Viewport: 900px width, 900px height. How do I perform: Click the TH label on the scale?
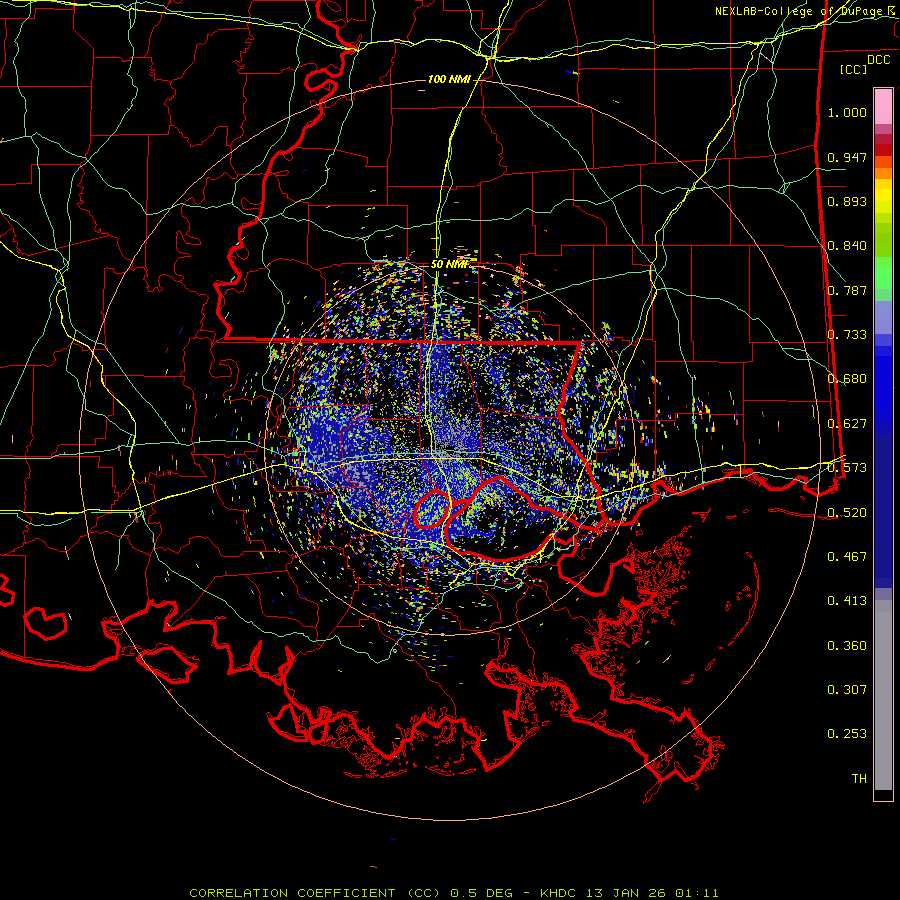pos(859,779)
